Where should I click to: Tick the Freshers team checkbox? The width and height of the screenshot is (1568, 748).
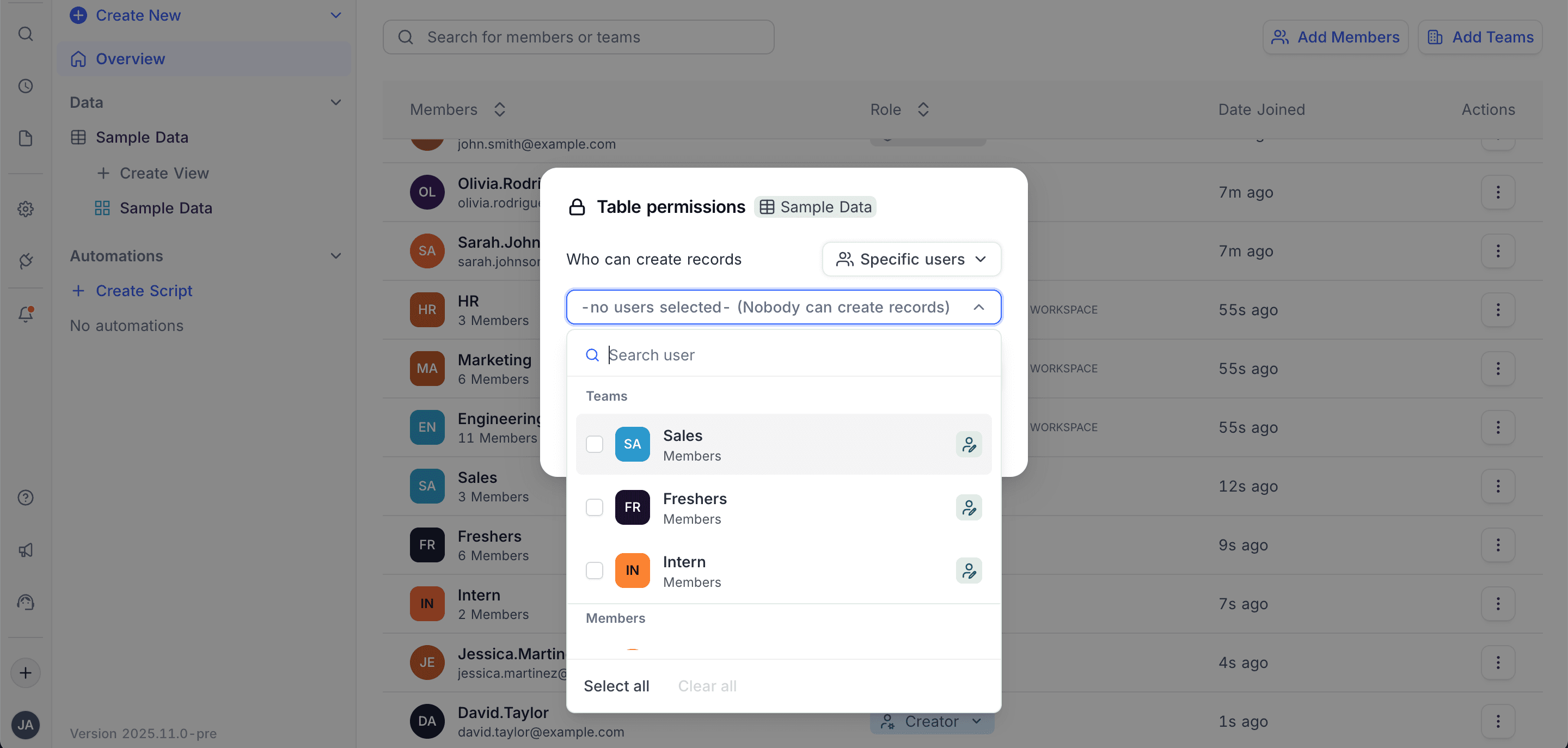[594, 507]
